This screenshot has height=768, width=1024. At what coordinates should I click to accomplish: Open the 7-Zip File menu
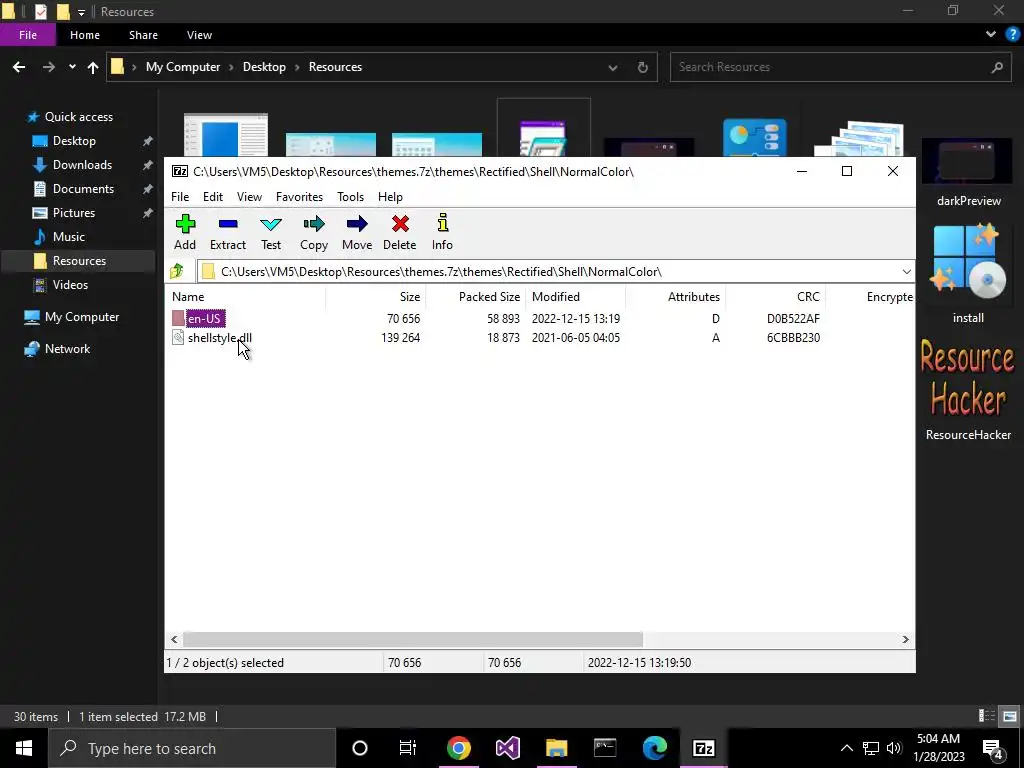point(180,197)
